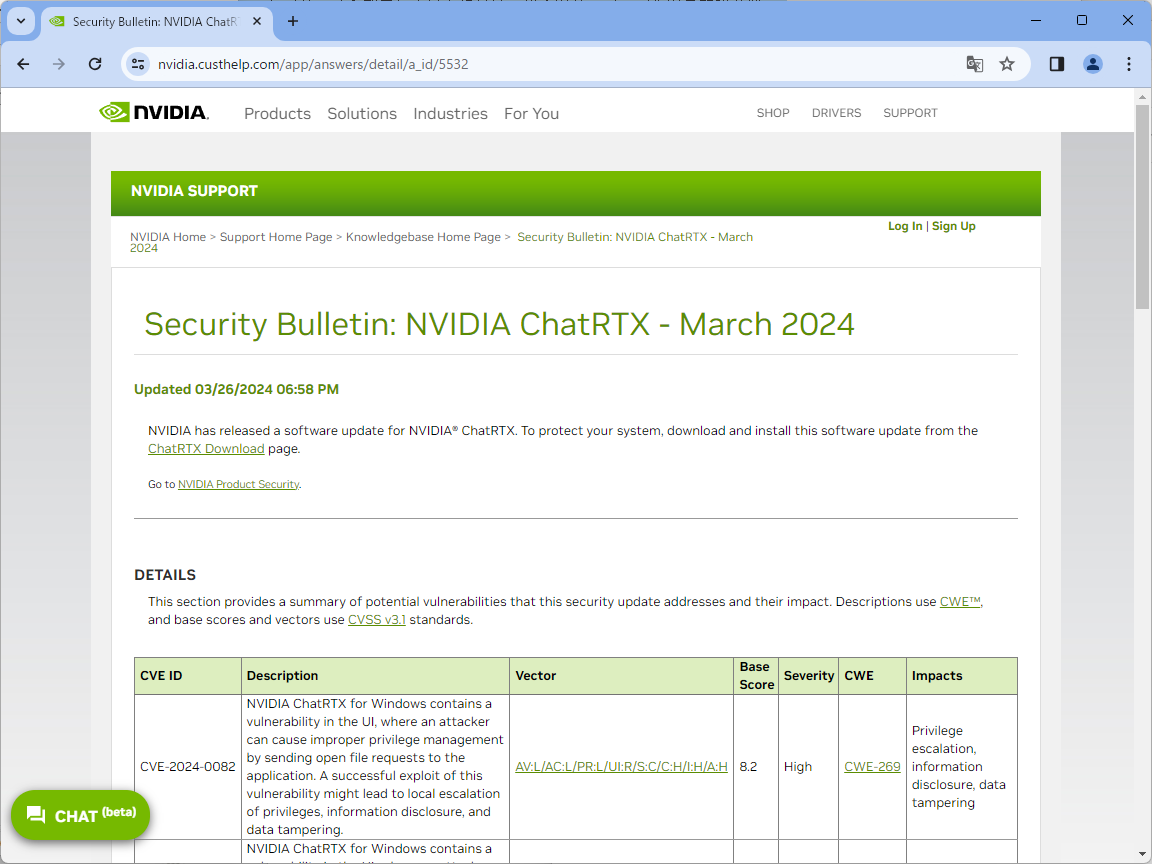Click the Log In link

click(904, 226)
